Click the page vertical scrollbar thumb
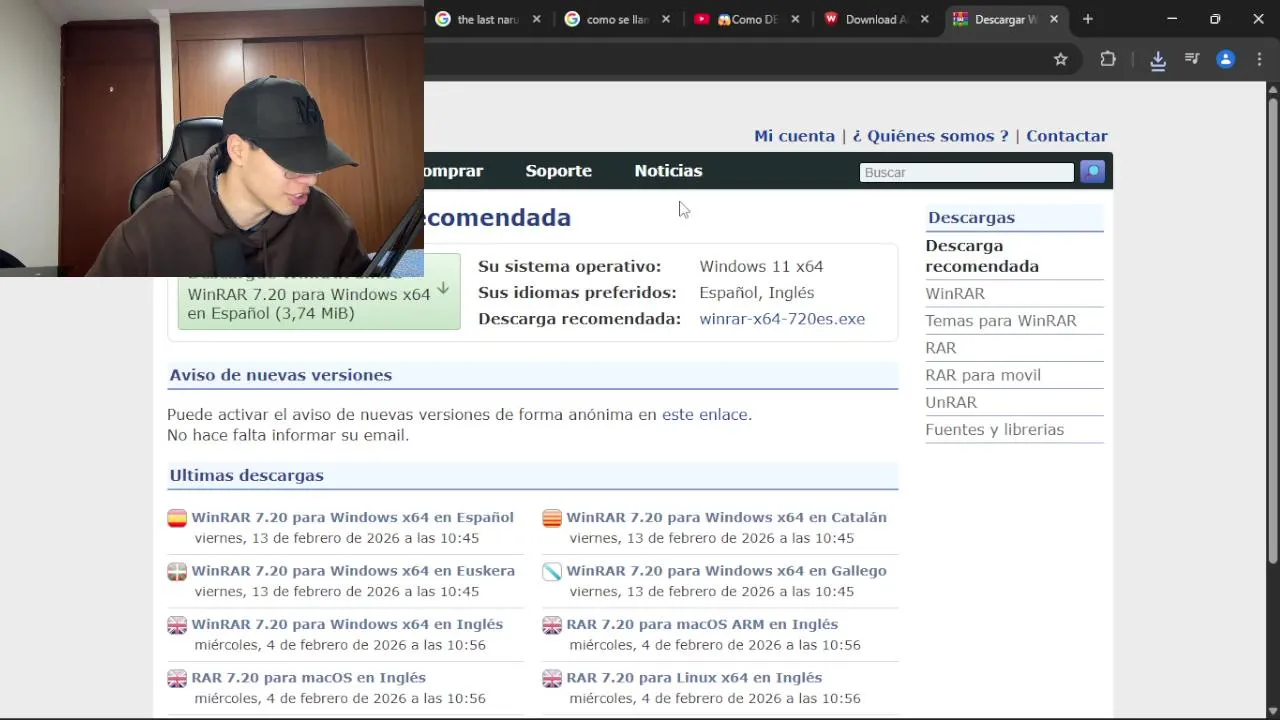Image resolution: width=1280 pixels, height=720 pixels. pos(1272,330)
